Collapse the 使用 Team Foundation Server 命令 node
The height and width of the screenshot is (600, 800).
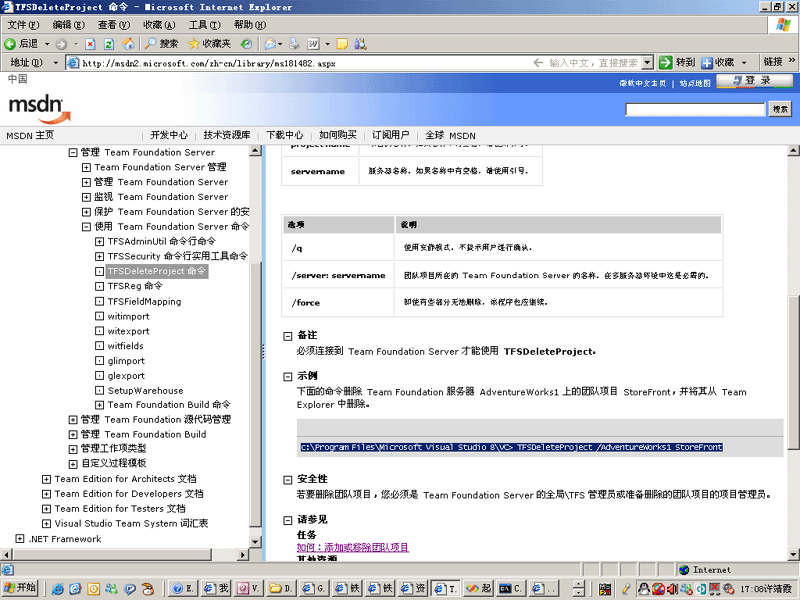[86, 227]
